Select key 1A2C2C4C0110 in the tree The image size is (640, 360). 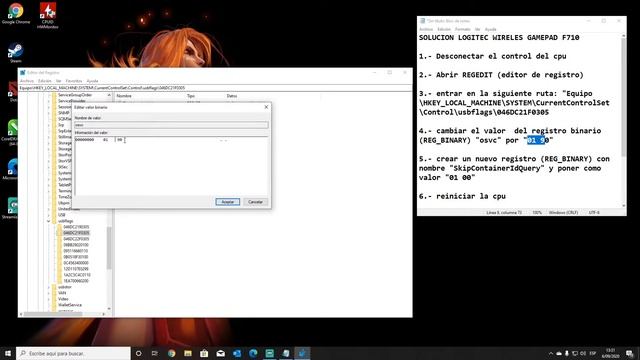(77, 275)
